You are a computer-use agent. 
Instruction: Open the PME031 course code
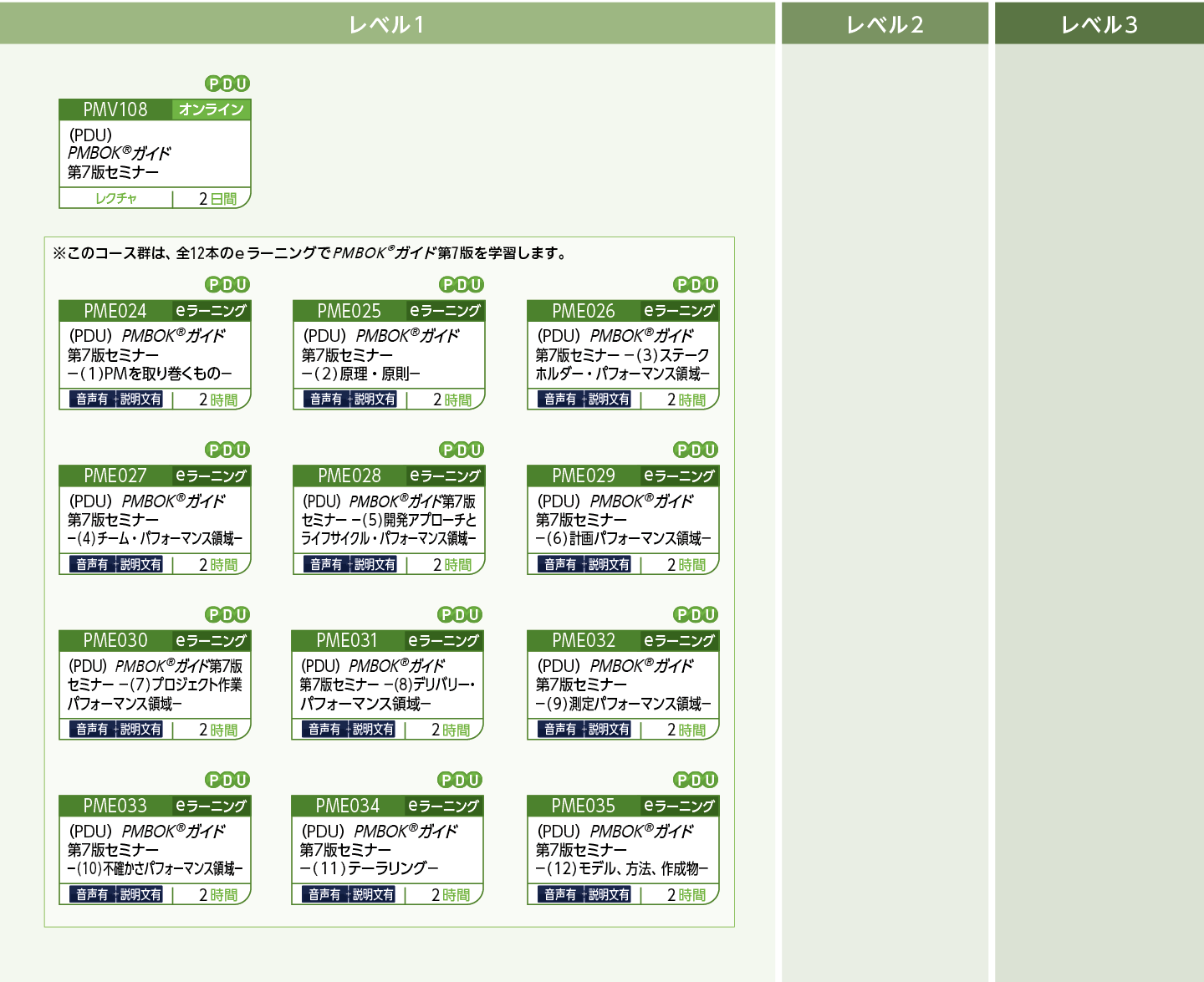coord(348,641)
